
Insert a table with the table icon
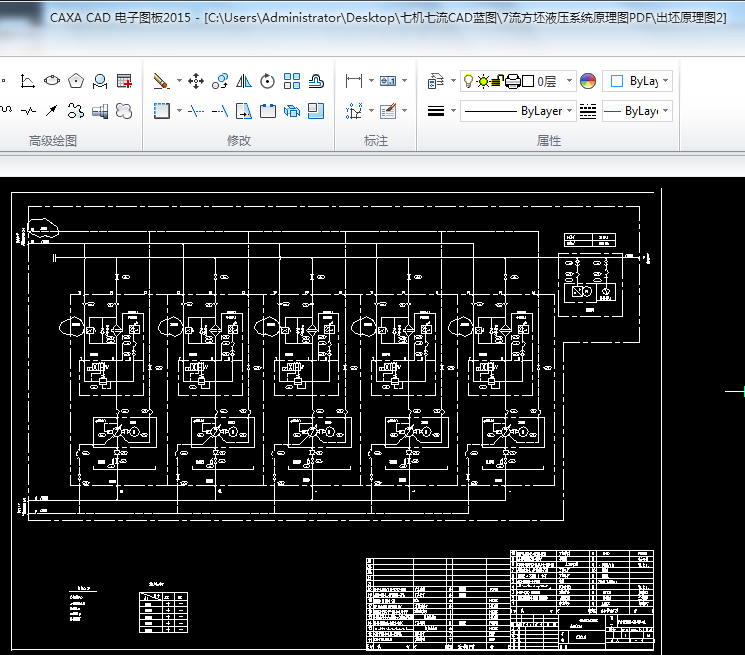coord(124,81)
